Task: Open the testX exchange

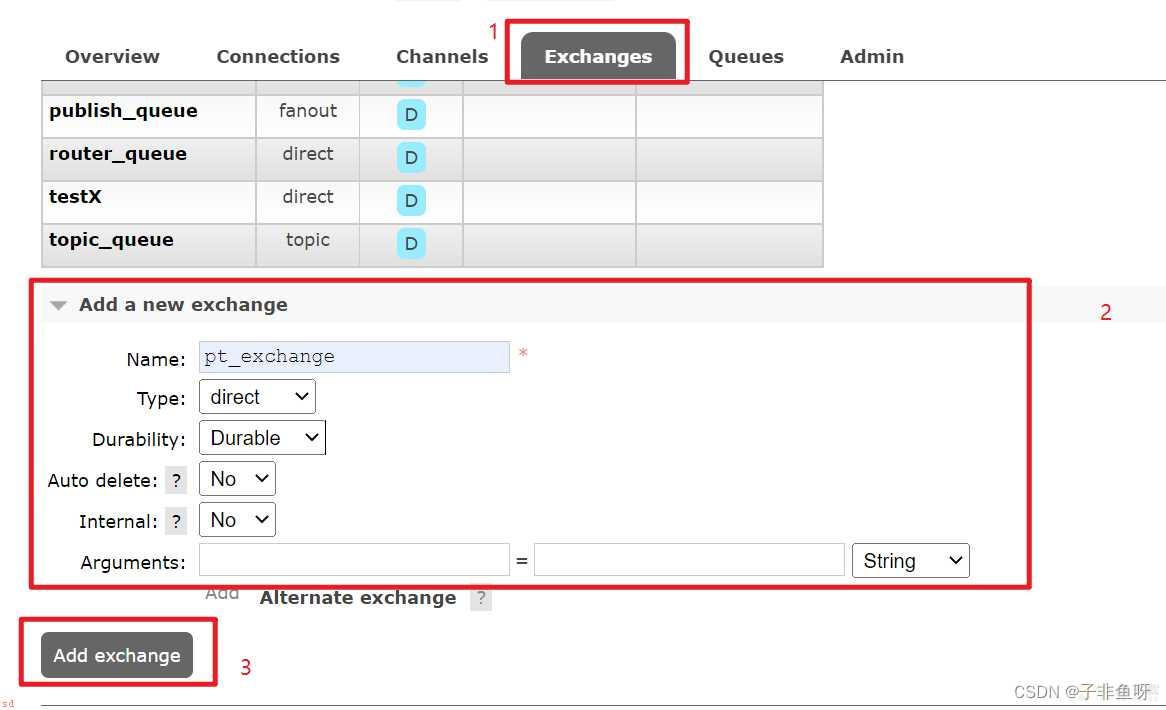Action: pos(75,197)
